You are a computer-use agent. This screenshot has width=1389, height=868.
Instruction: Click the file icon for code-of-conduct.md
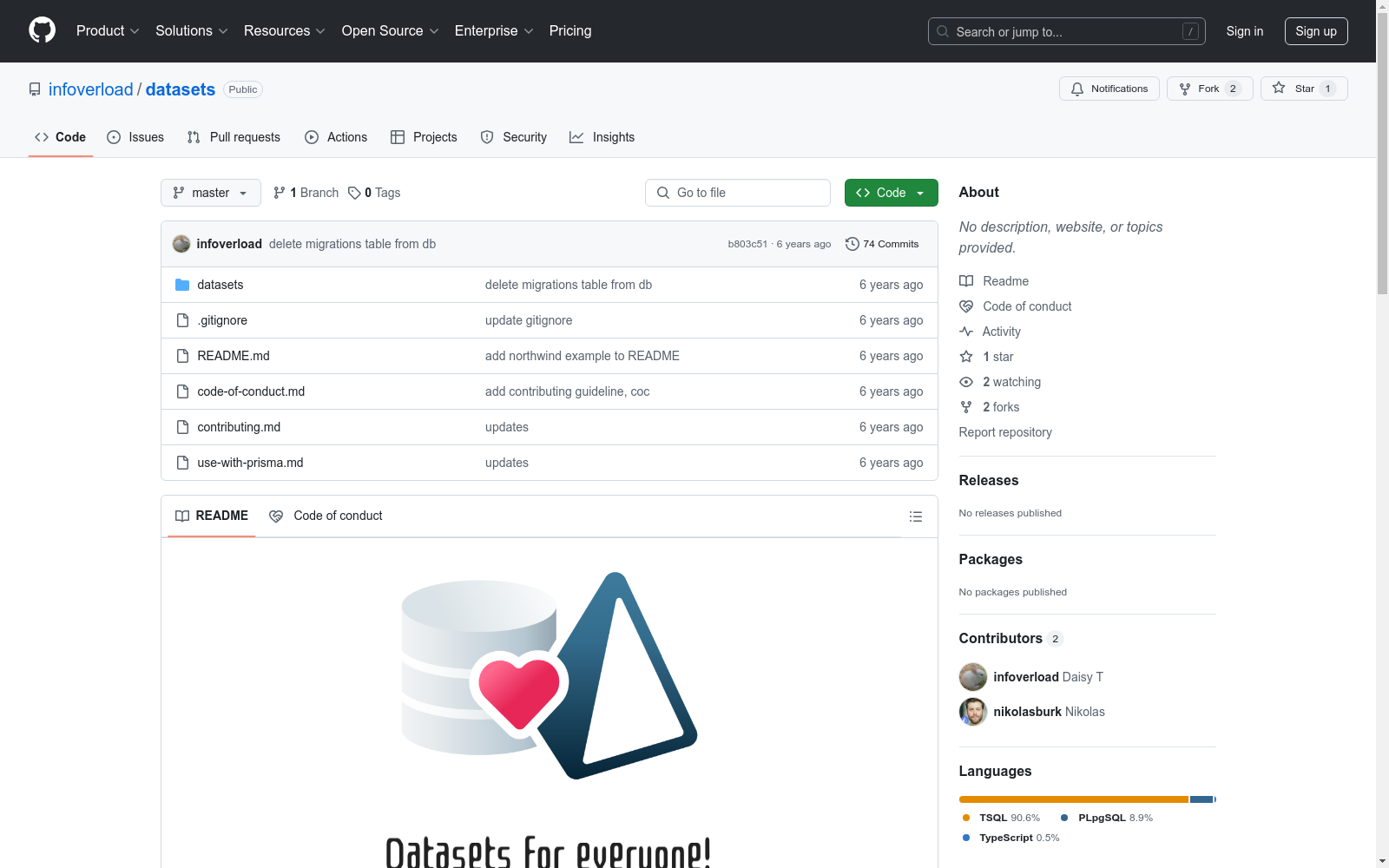tap(182, 391)
